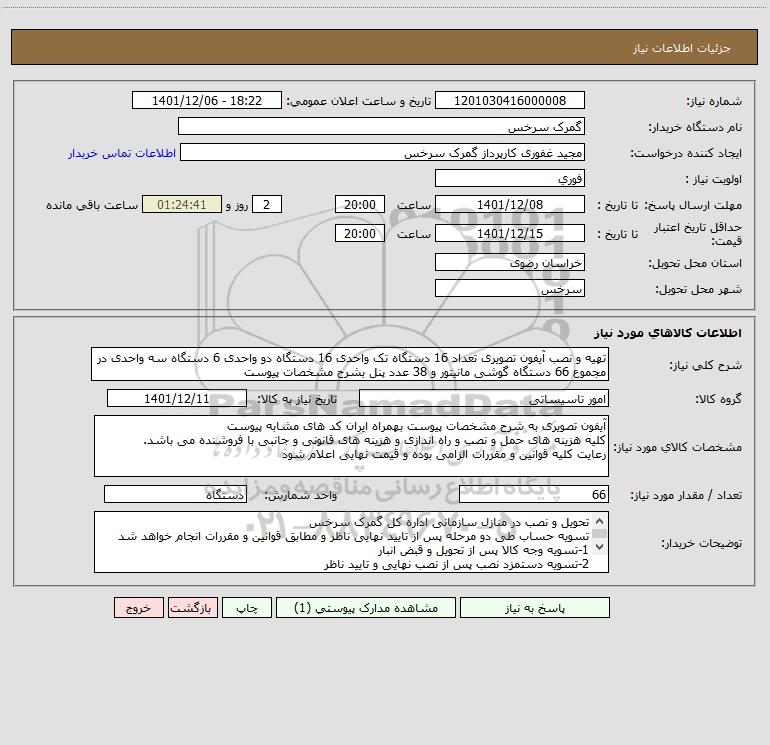Click the requester field مجید غفوری
The height and width of the screenshot is (745, 770).
(x=382, y=153)
